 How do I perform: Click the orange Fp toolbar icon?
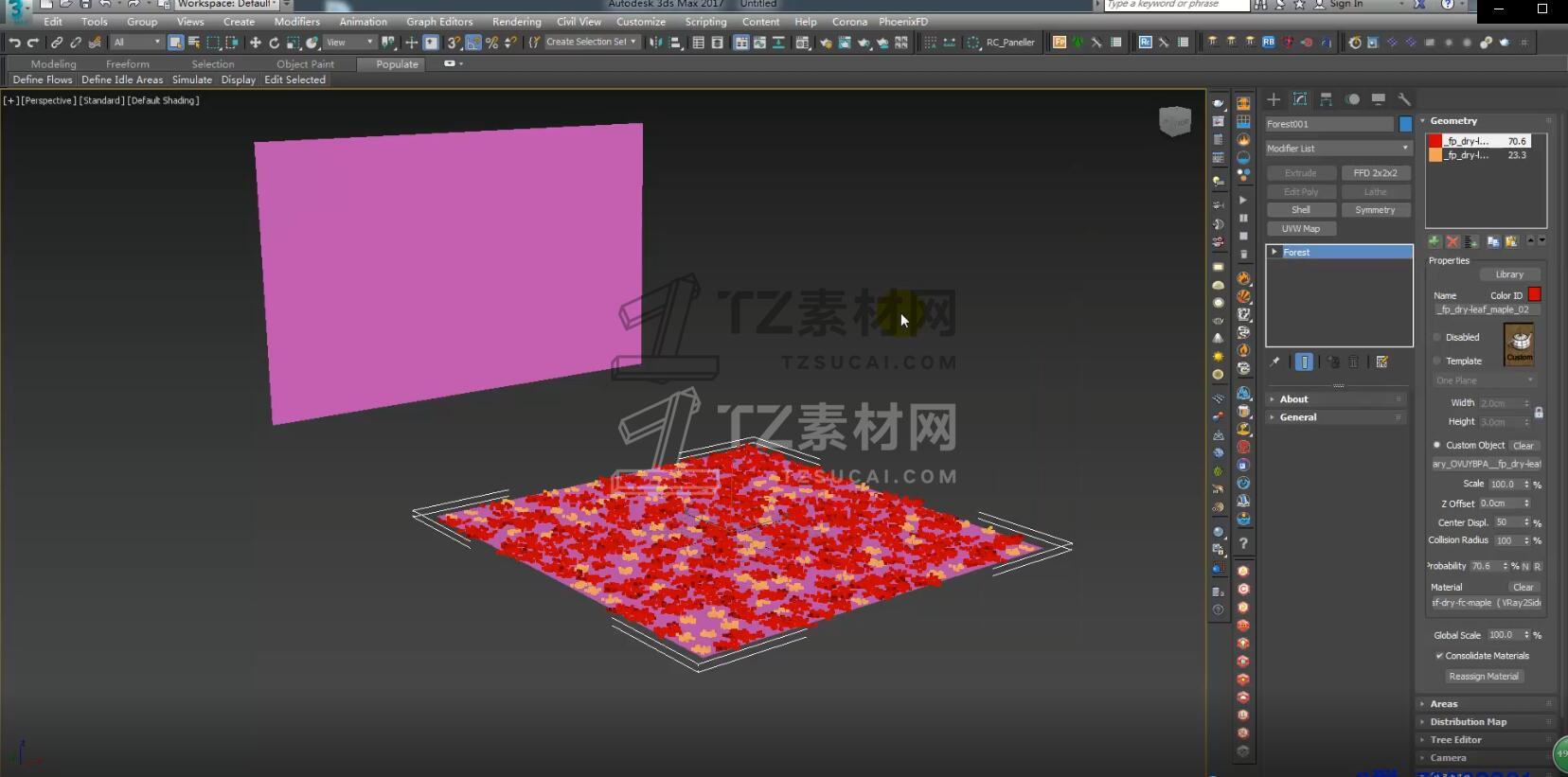[x=1060, y=43]
